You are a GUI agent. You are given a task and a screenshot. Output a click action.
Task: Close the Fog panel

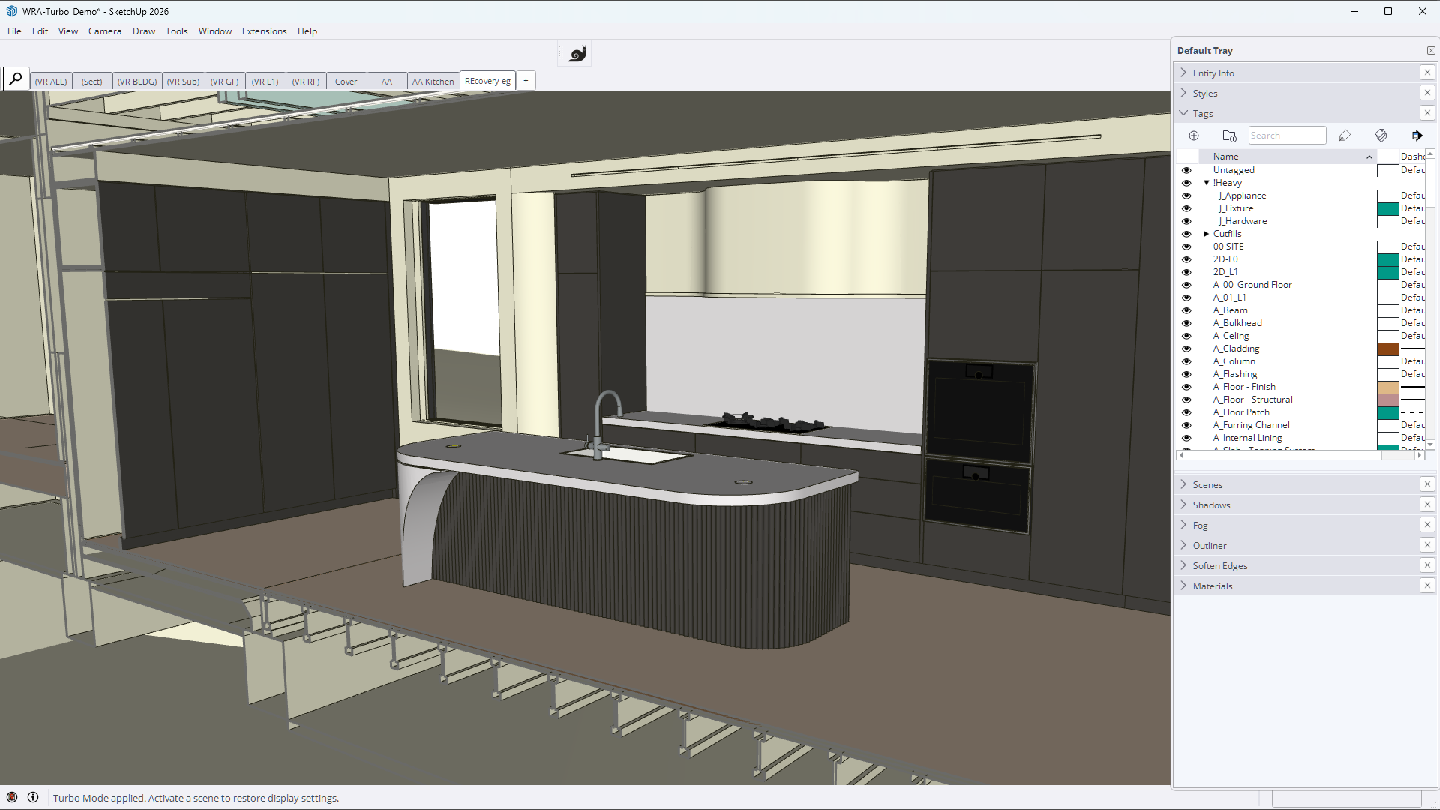(x=1427, y=525)
